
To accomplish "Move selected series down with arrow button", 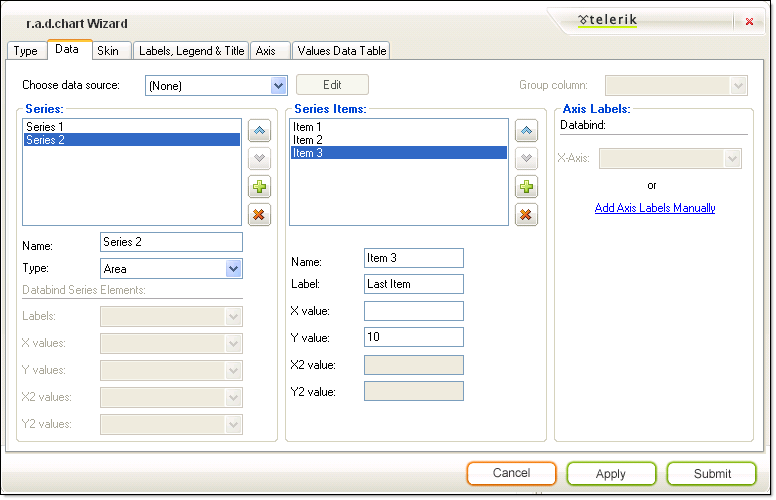I will pos(259,159).
